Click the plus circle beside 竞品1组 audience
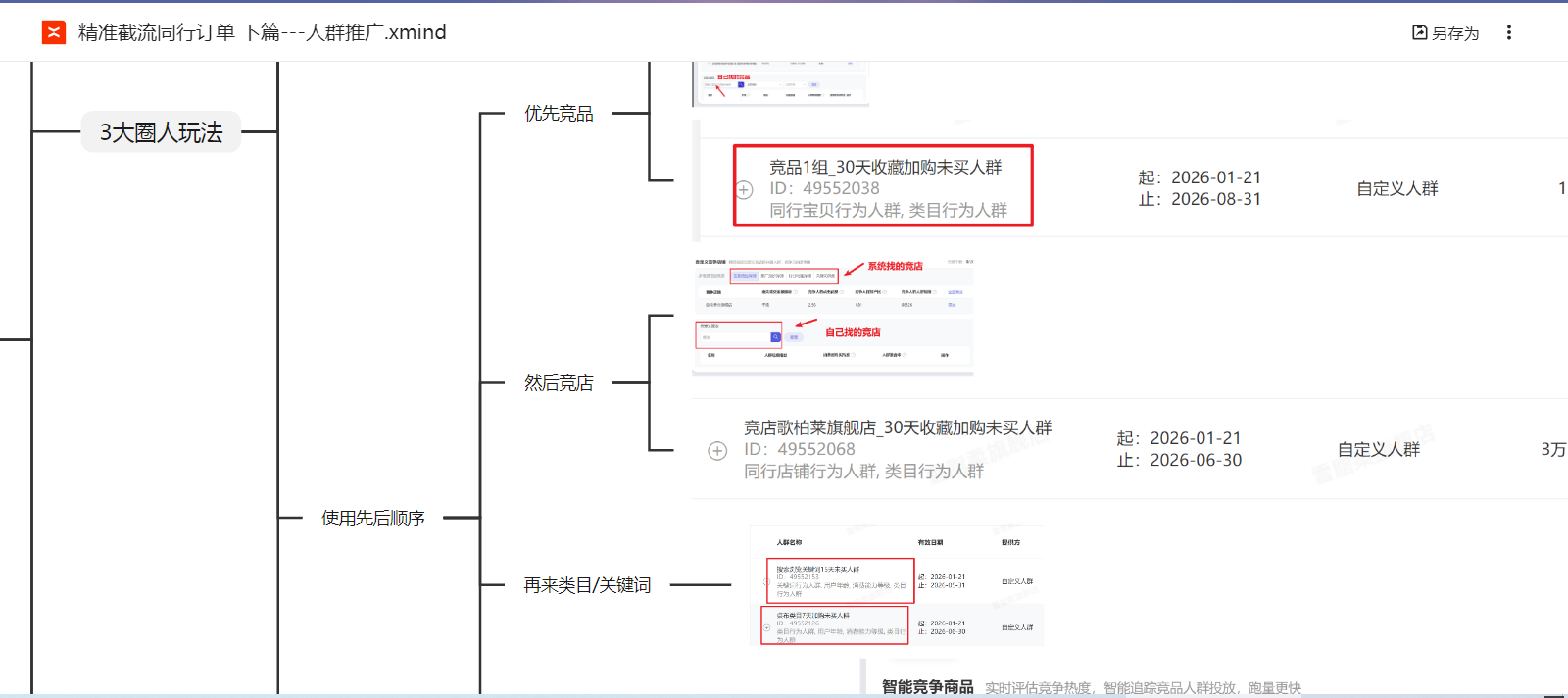 click(x=744, y=189)
